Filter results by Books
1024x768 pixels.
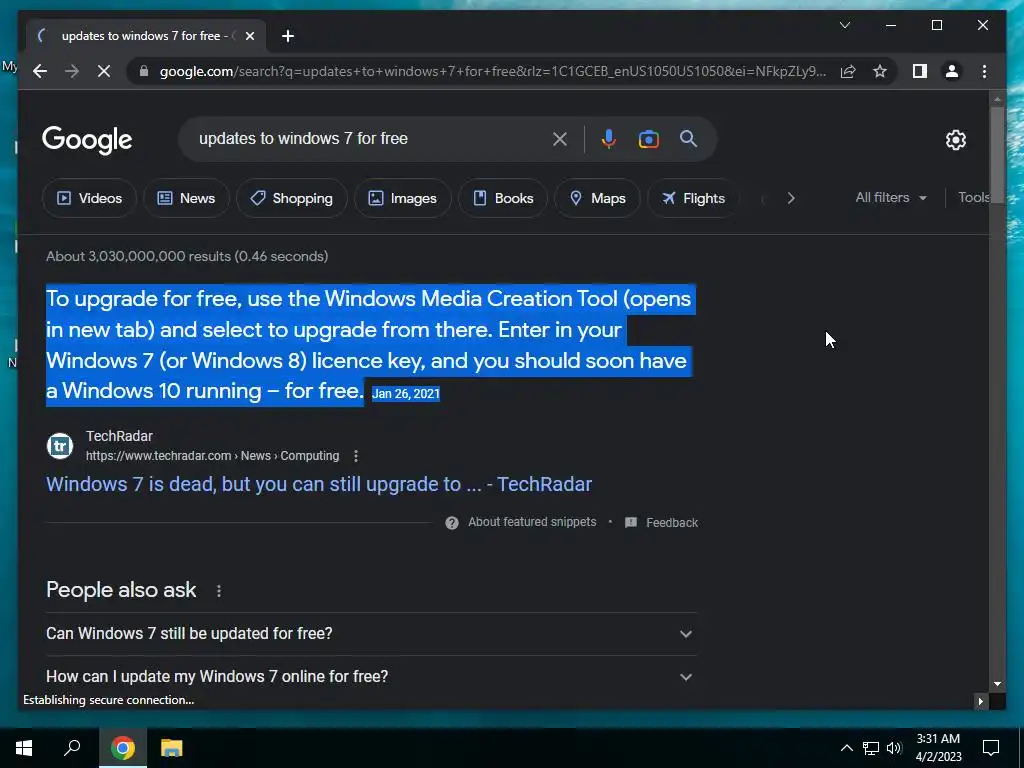tap(503, 198)
